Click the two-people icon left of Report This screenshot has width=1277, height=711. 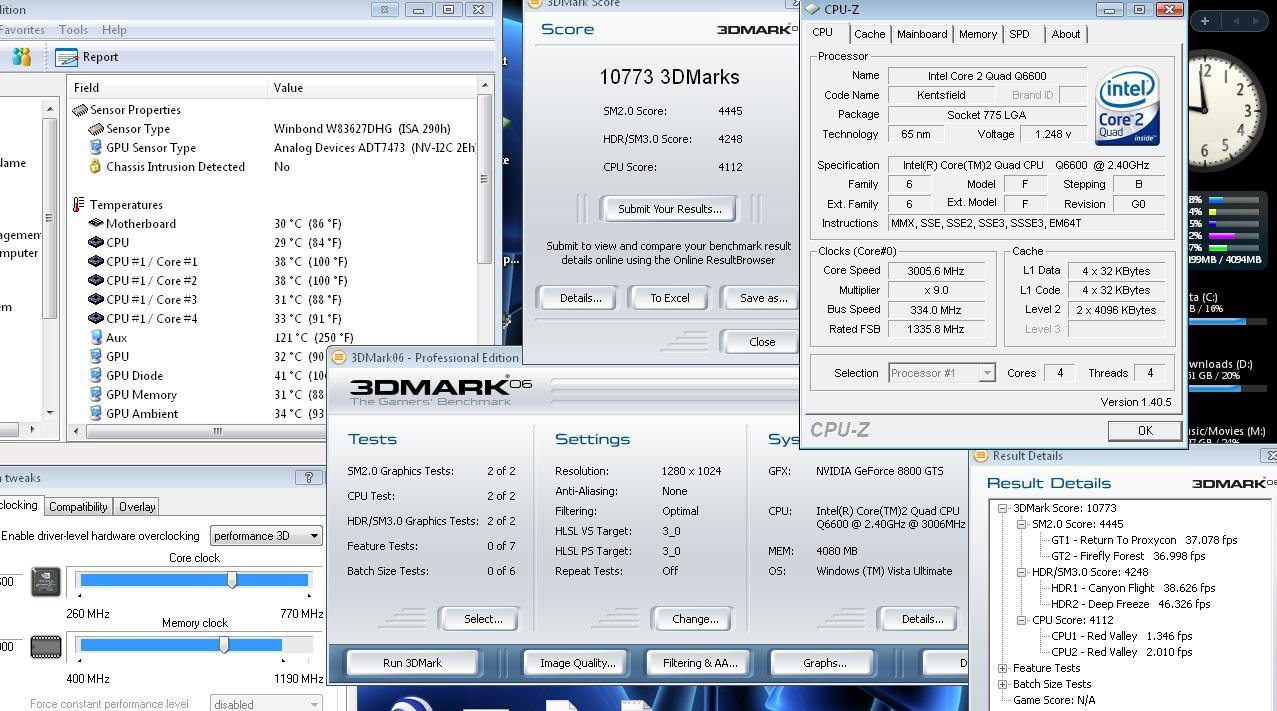tap(21, 57)
